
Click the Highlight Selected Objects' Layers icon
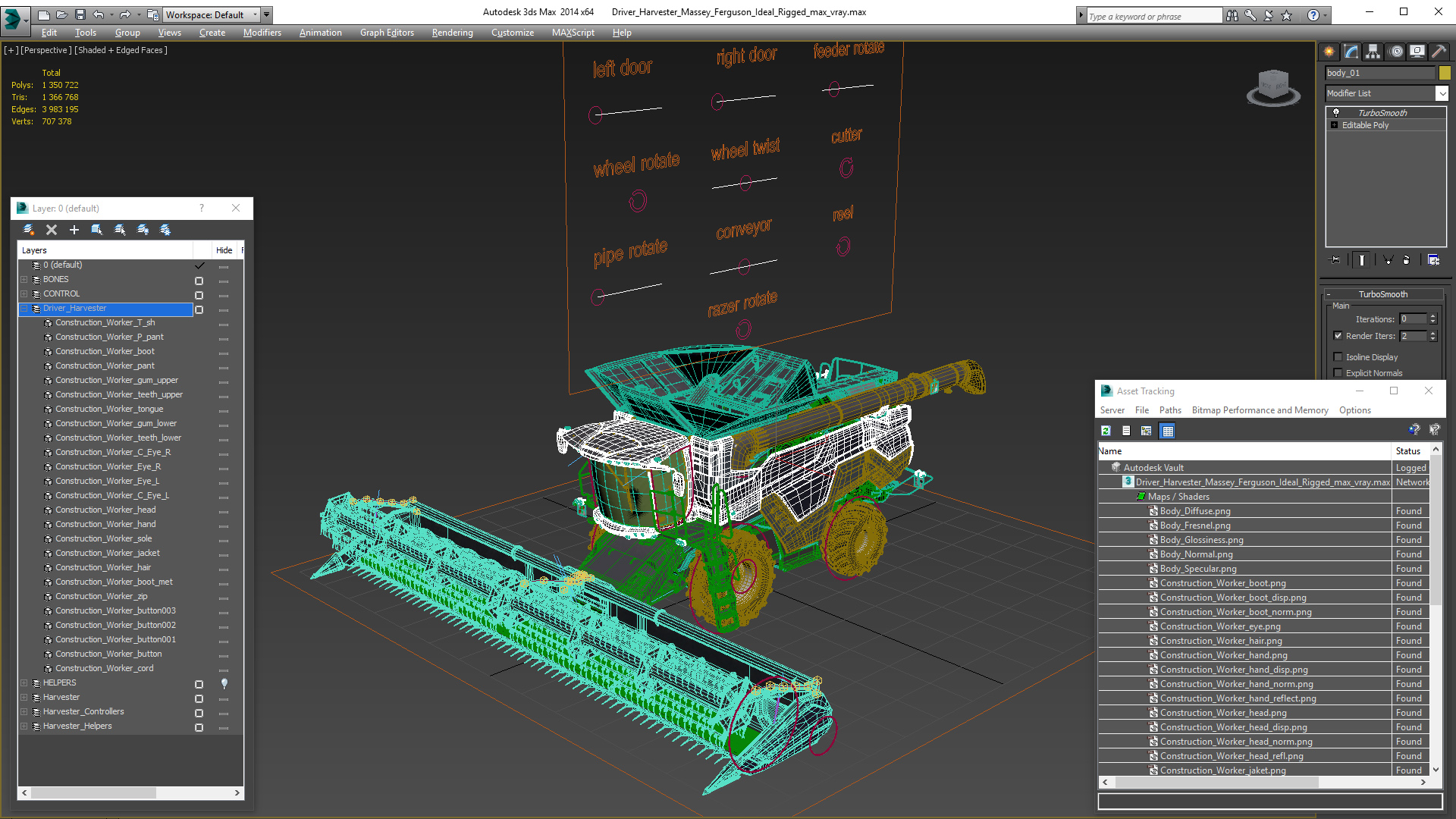pos(120,230)
